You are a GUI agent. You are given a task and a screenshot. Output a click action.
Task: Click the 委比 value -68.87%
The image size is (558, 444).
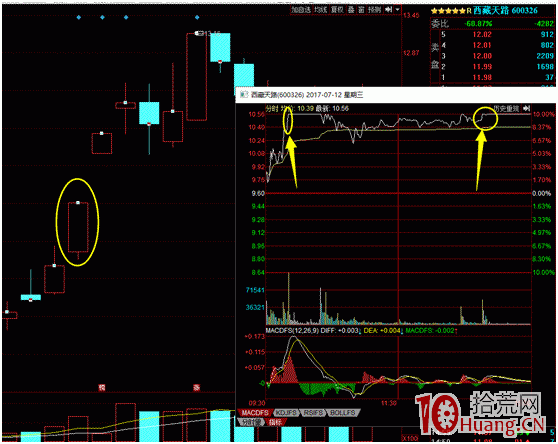479,24
